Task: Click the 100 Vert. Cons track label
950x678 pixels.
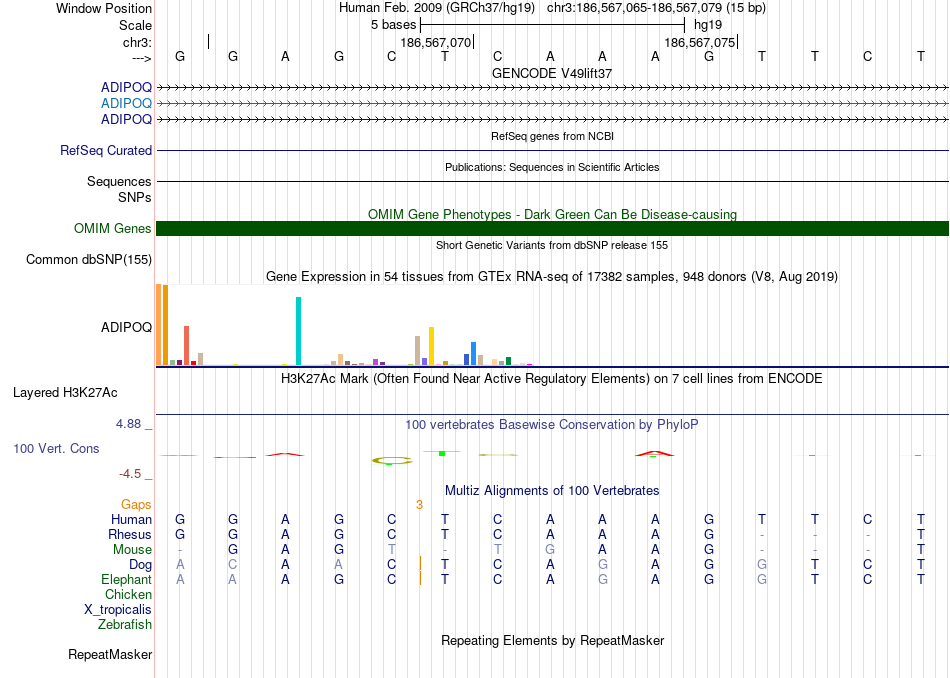Action: click(56, 448)
